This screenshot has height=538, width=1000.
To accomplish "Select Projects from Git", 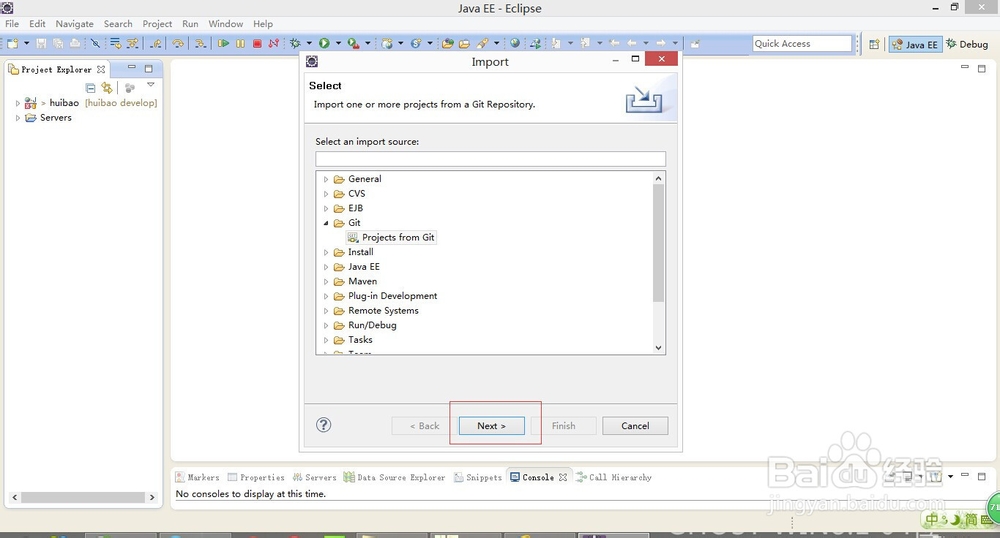I will coord(391,237).
